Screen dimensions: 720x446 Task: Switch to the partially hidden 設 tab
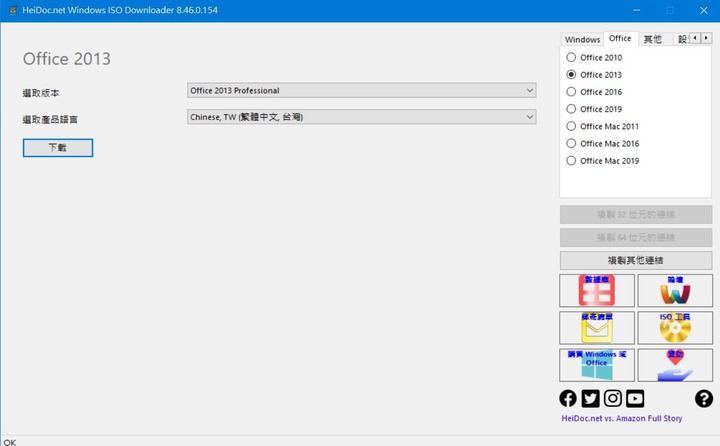pyautogui.click(x=682, y=40)
